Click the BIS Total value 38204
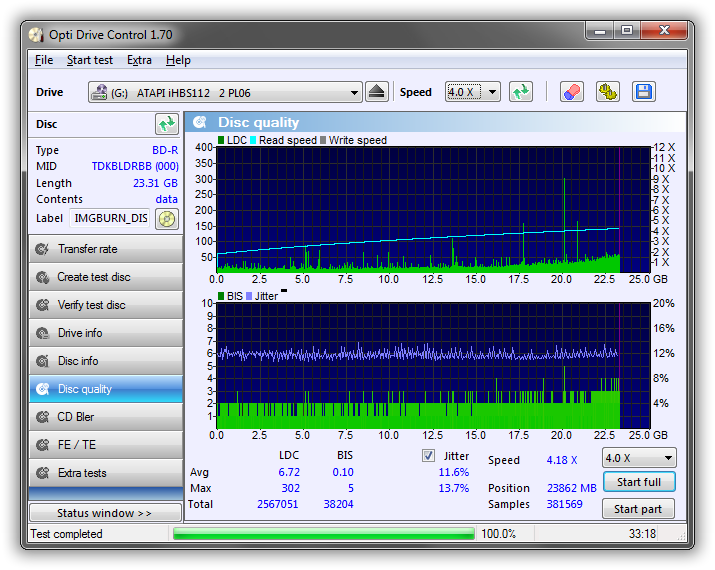 [338, 504]
